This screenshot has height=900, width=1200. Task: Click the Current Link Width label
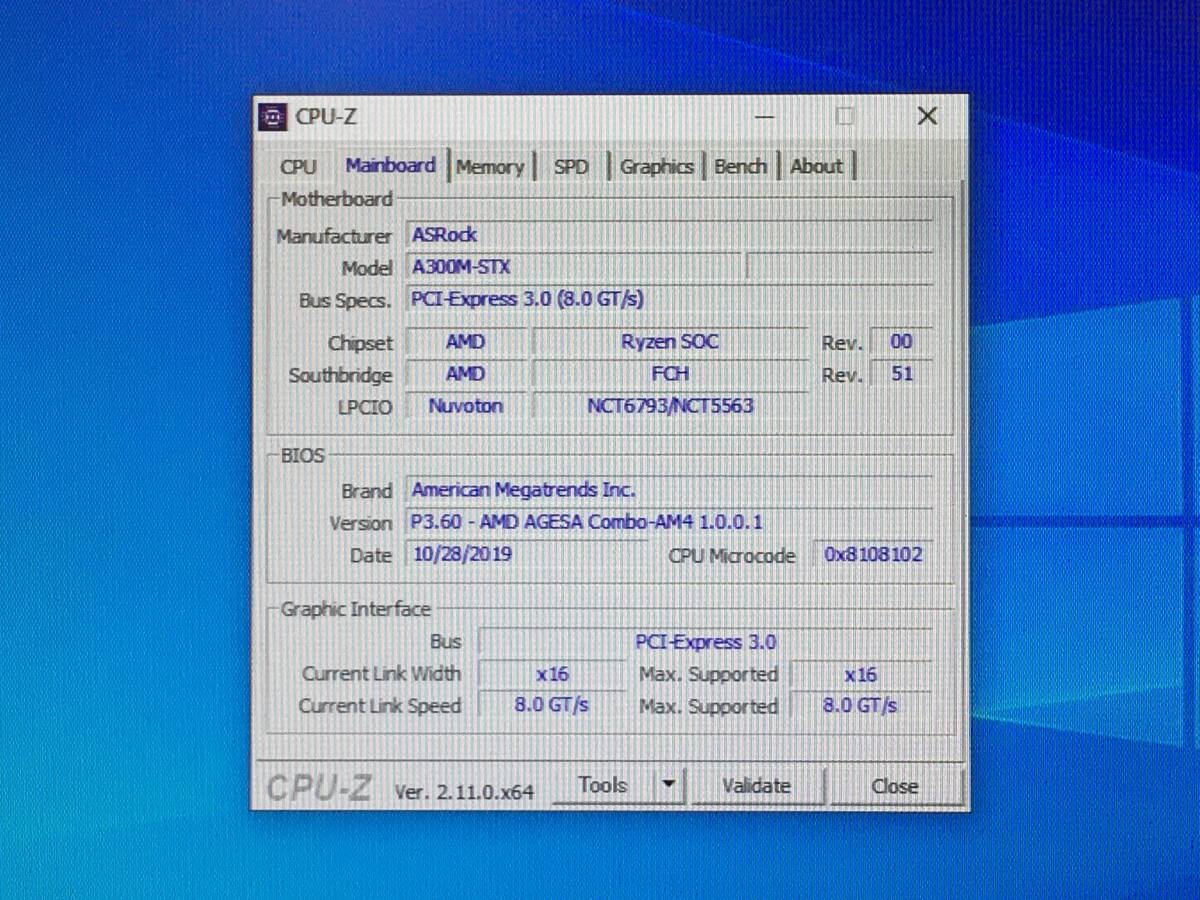click(x=381, y=674)
